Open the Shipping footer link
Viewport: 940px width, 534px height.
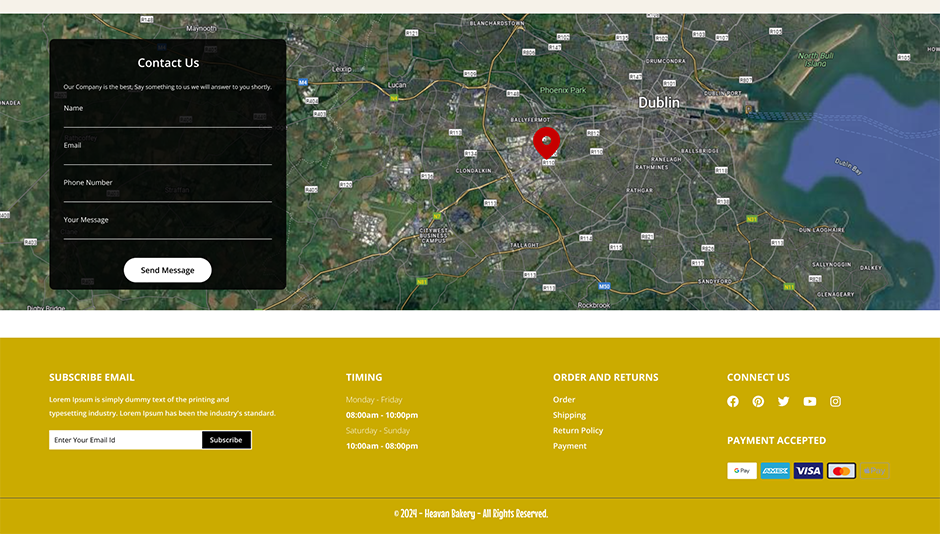[x=569, y=415]
